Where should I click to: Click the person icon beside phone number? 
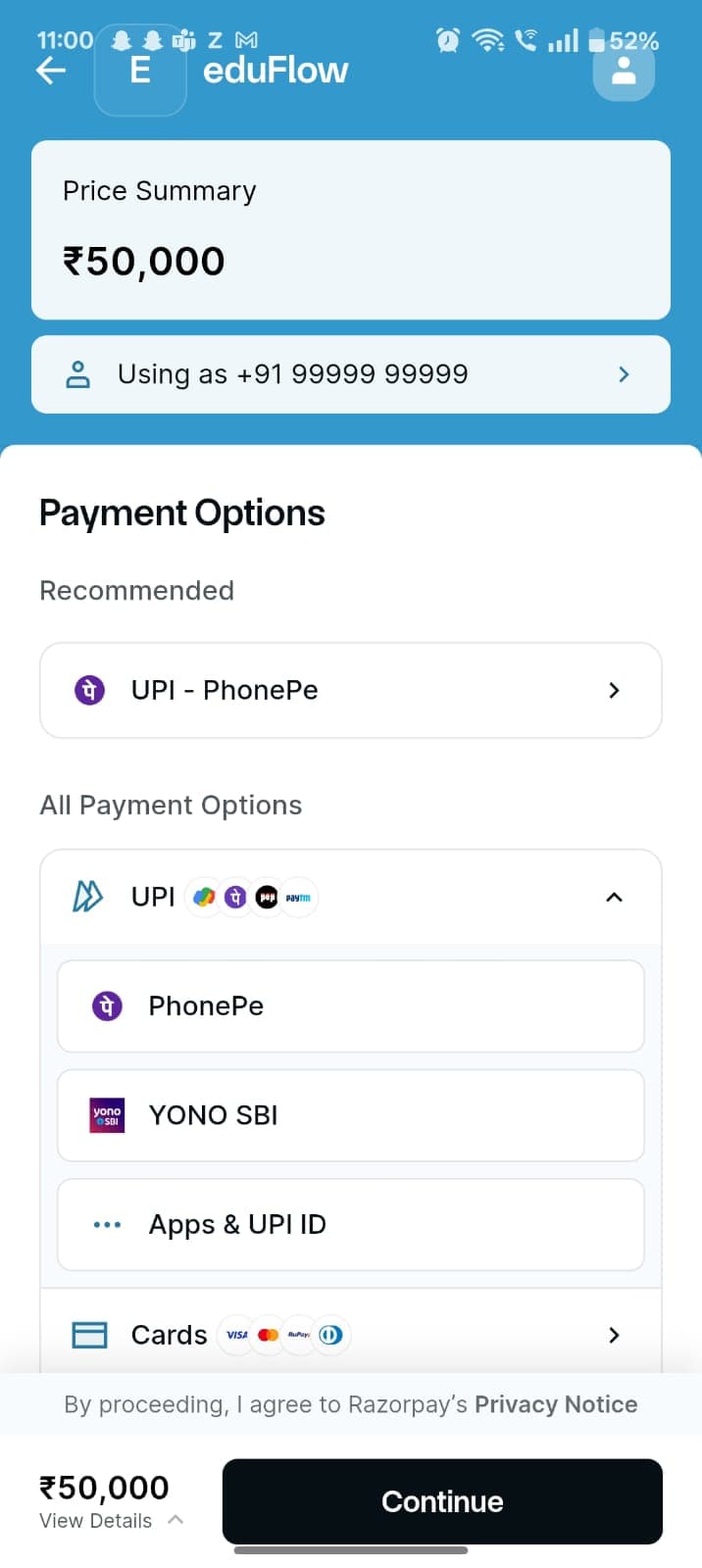point(77,374)
